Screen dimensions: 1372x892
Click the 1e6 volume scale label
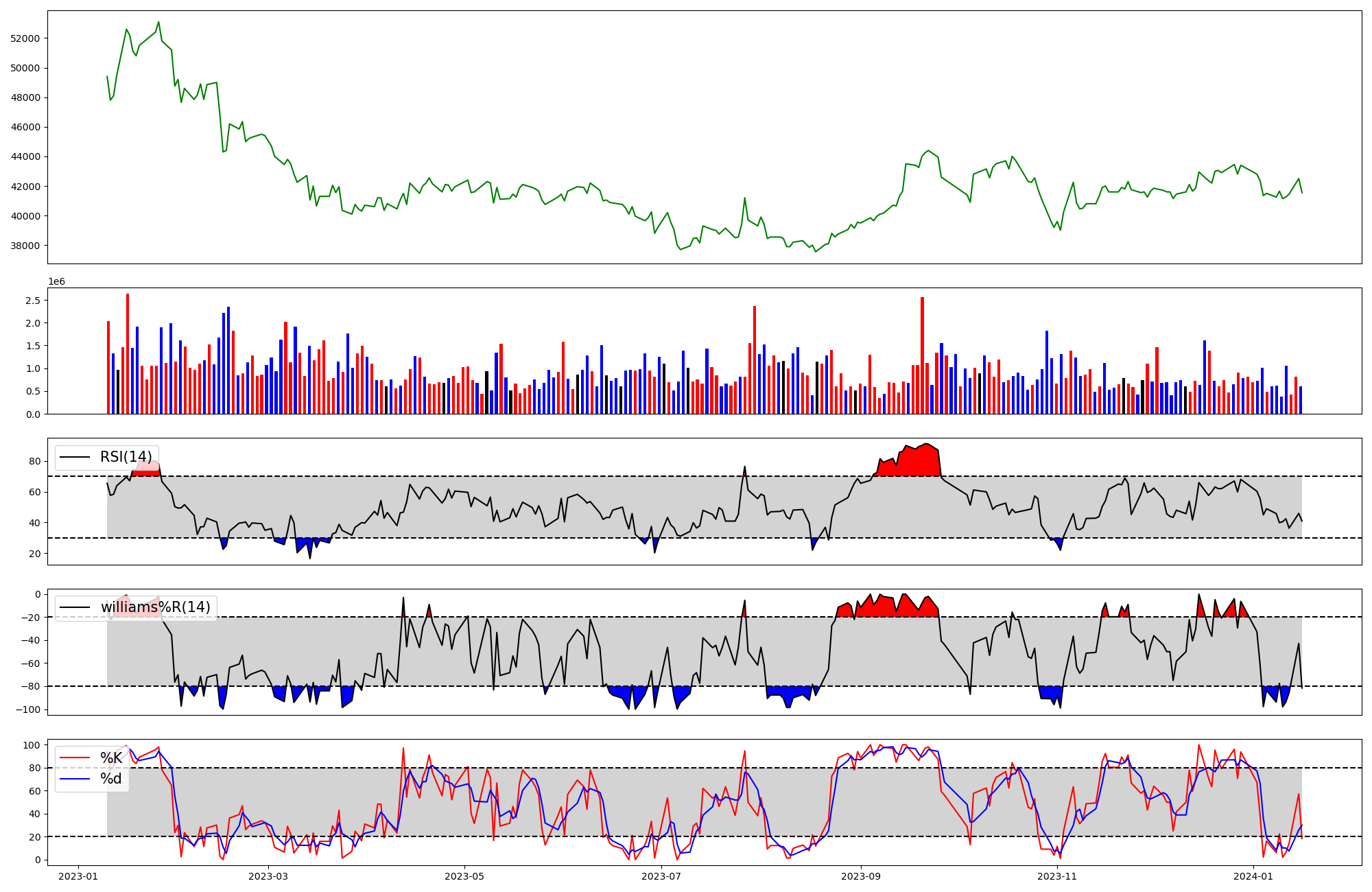[56, 282]
